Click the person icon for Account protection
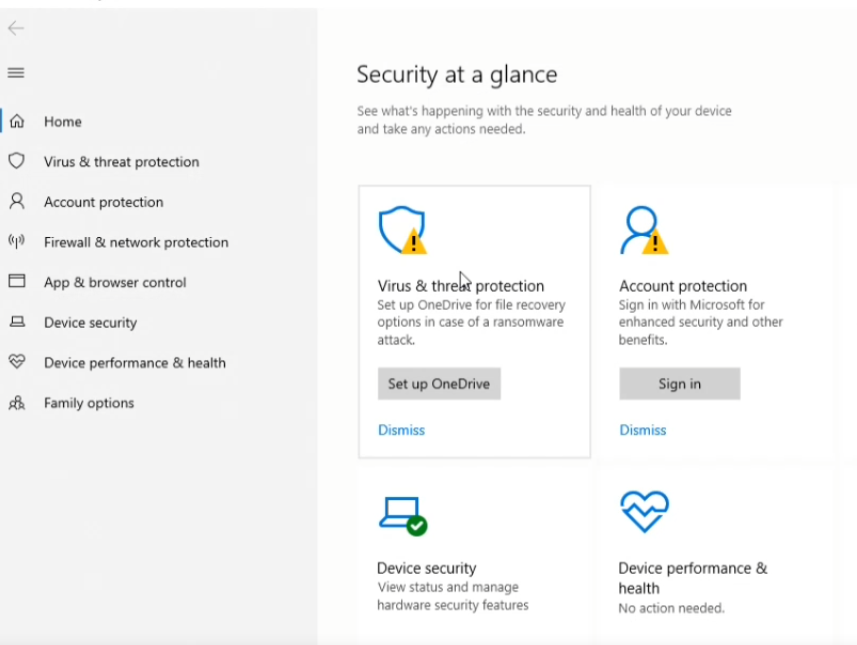 point(17,201)
